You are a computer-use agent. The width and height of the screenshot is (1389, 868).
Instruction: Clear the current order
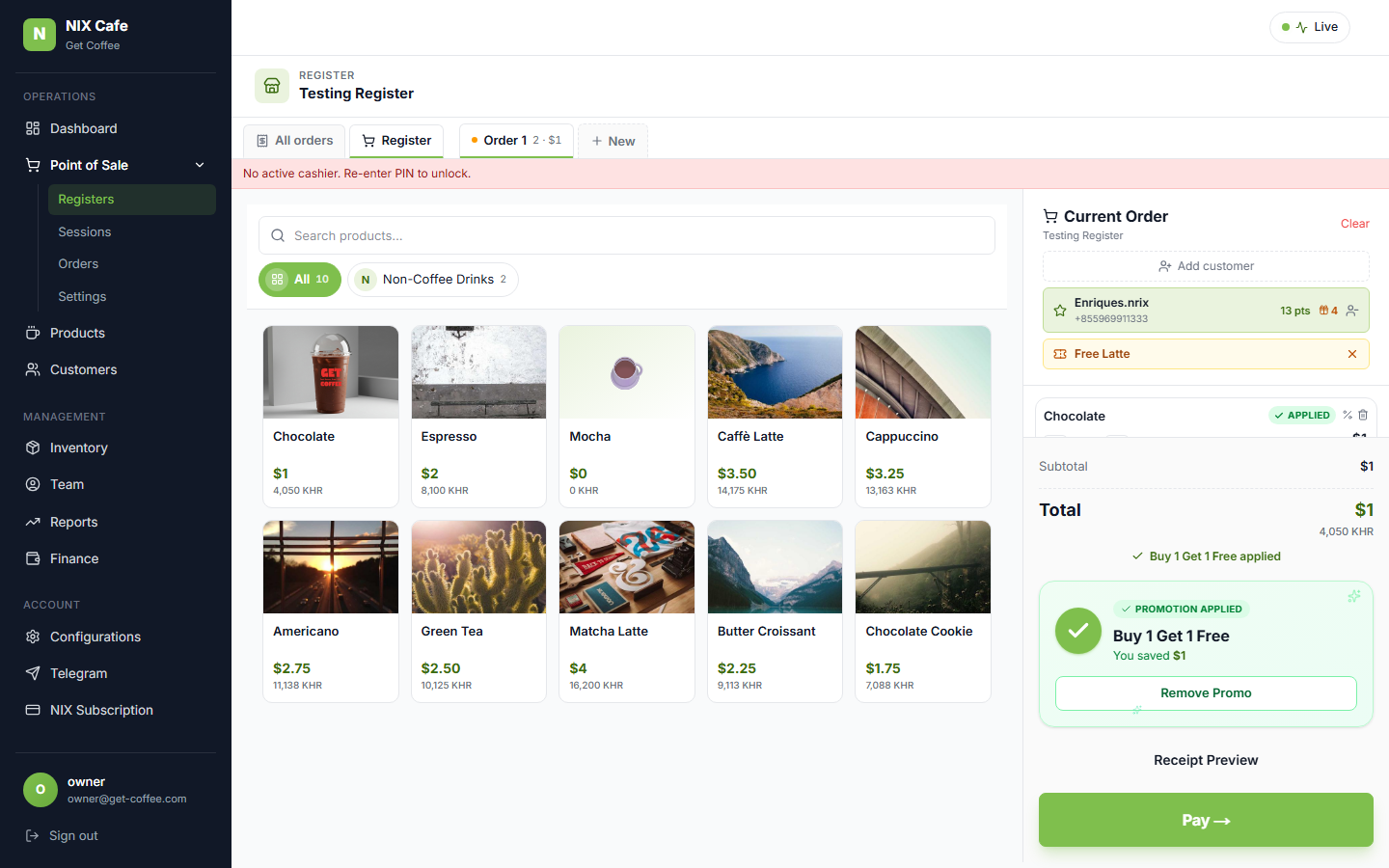pyautogui.click(x=1354, y=224)
